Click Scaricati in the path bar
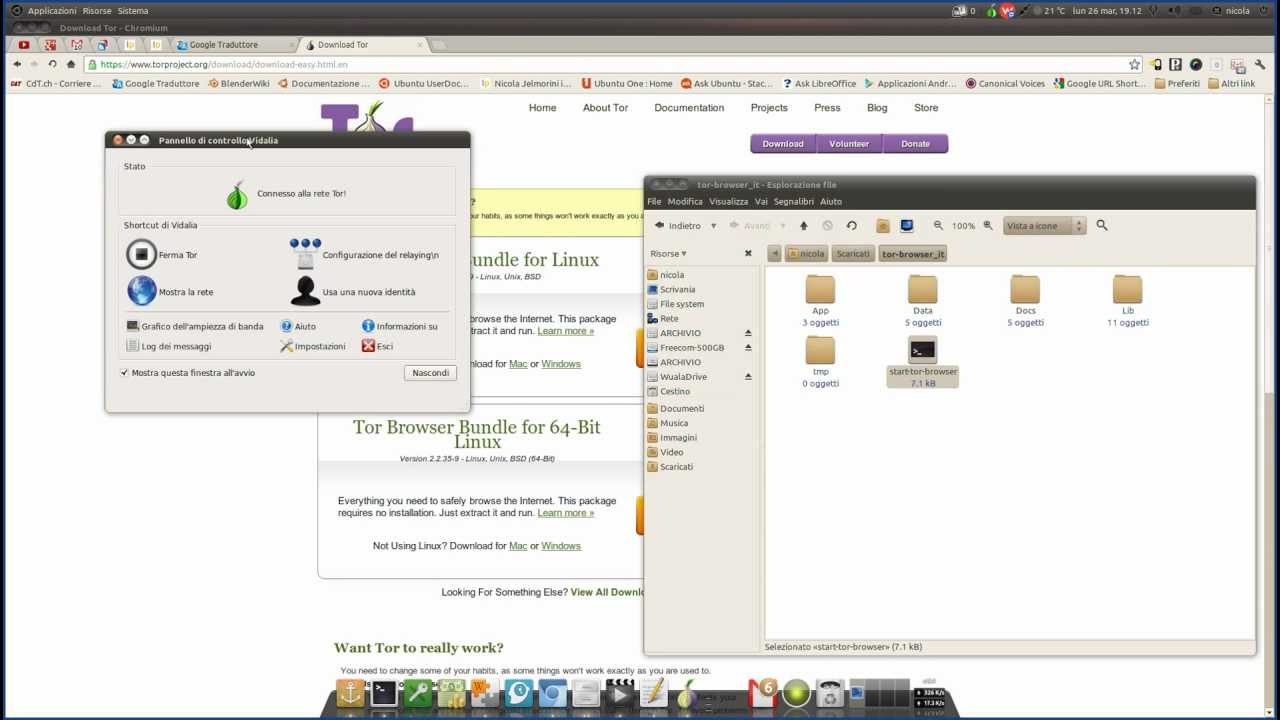The height and width of the screenshot is (720, 1280). point(853,254)
